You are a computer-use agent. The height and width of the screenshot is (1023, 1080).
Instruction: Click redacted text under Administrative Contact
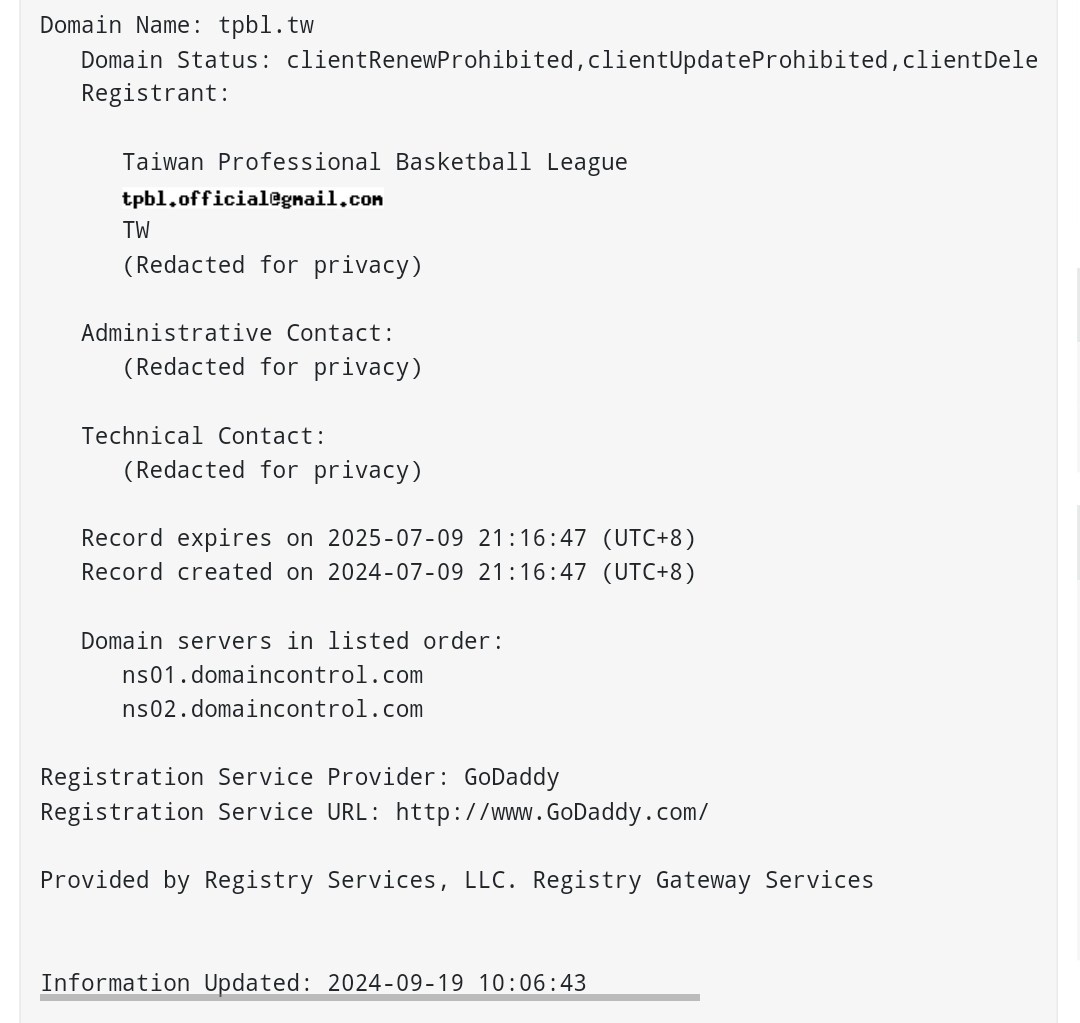click(272, 367)
